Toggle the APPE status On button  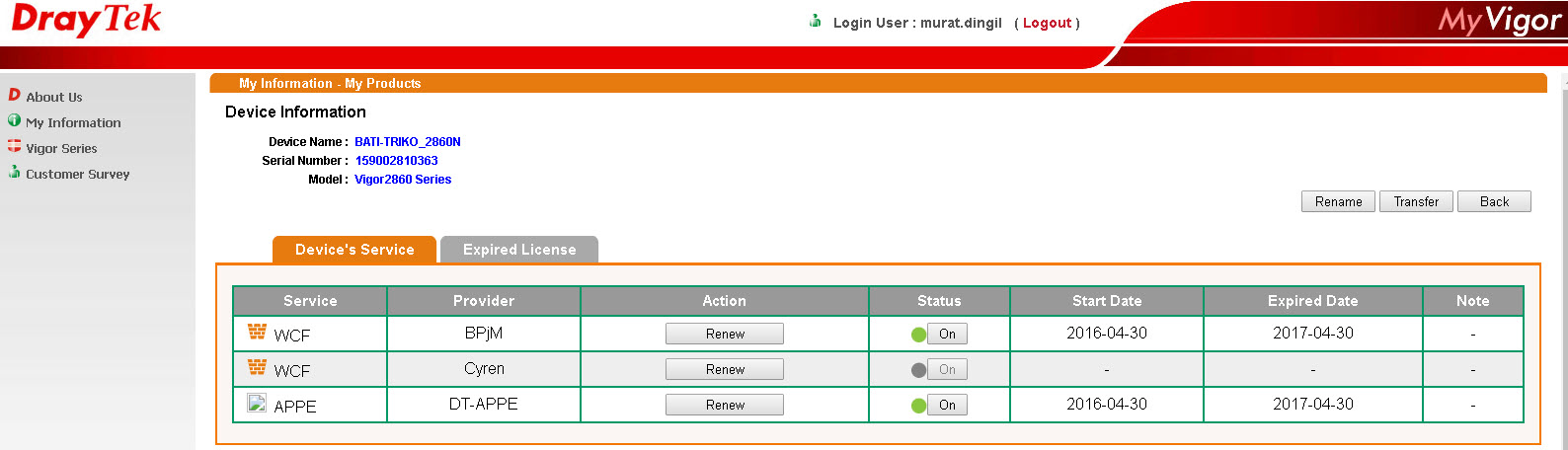pyautogui.click(x=947, y=406)
